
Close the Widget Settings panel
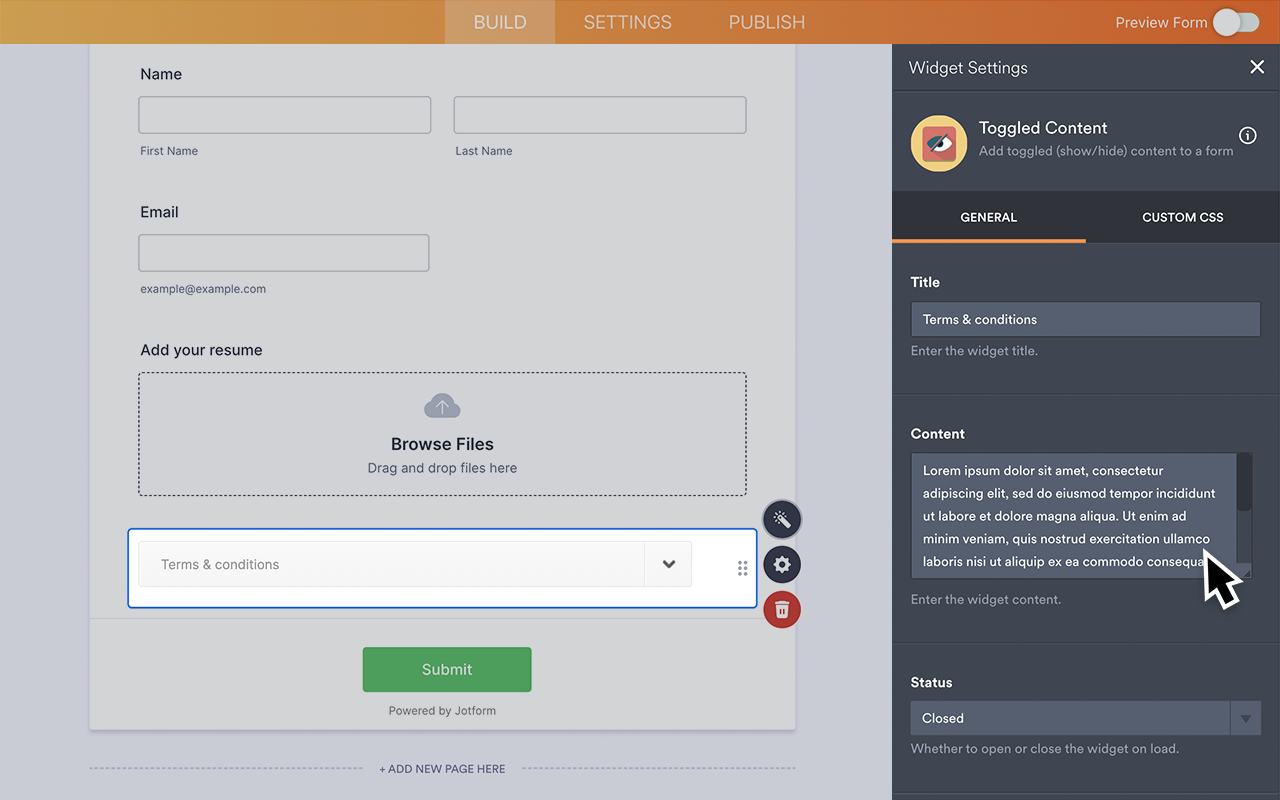(1257, 67)
